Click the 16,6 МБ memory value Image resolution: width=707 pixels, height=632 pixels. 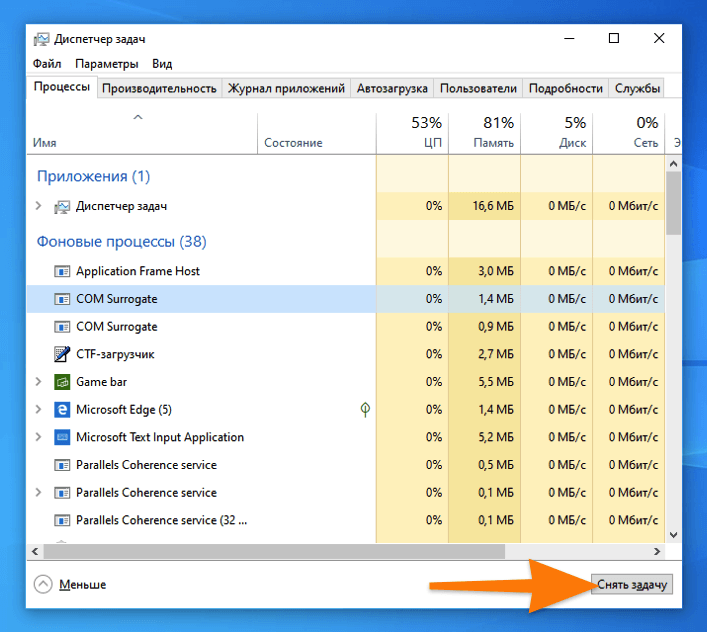pyautogui.click(x=493, y=206)
